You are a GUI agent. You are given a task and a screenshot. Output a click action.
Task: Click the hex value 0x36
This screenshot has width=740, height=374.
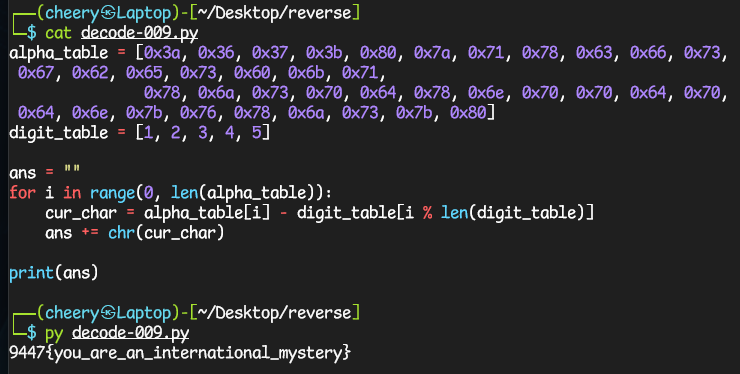click(x=216, y=52)
